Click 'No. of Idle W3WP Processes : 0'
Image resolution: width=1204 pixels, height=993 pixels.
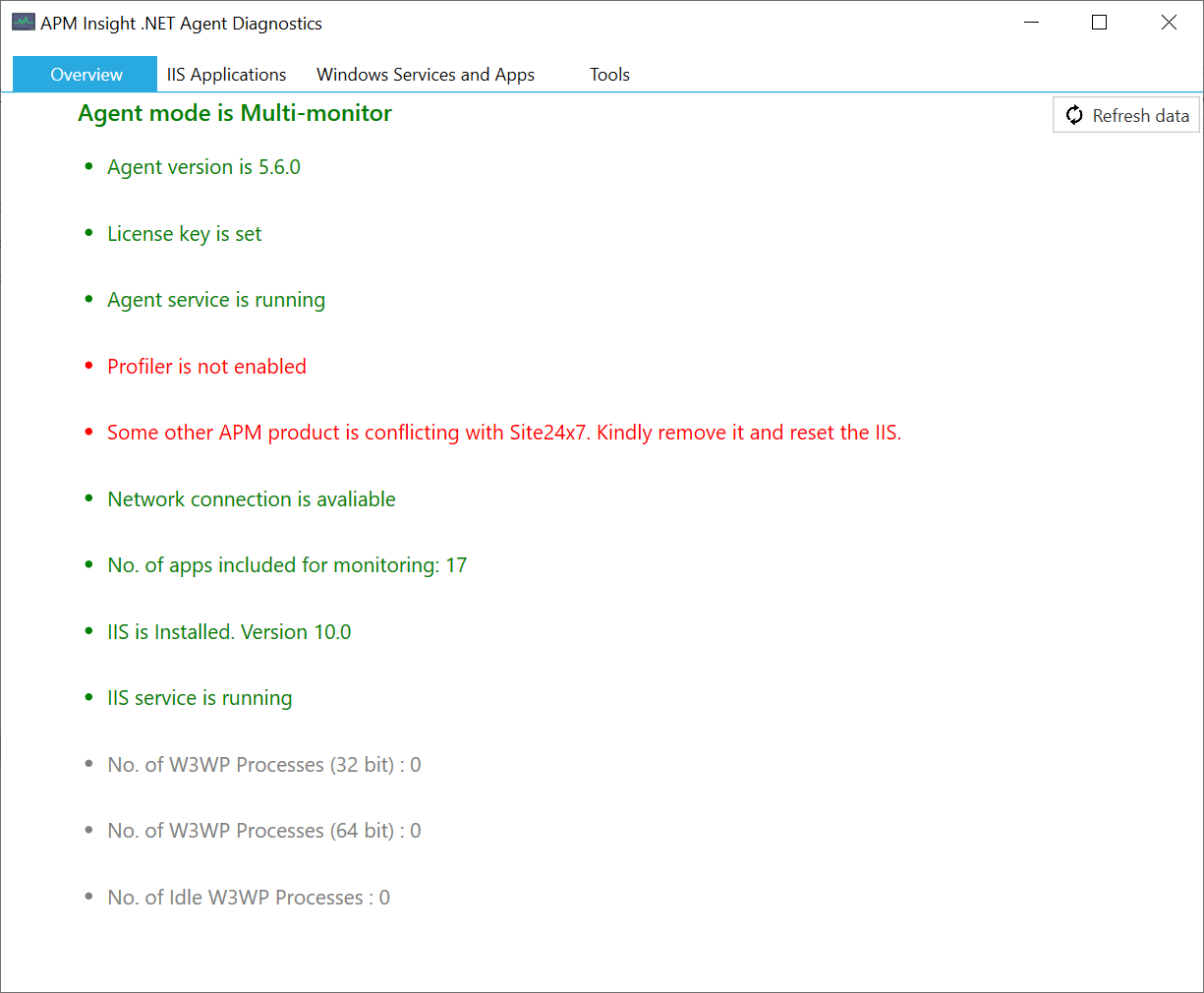point(249,898)
